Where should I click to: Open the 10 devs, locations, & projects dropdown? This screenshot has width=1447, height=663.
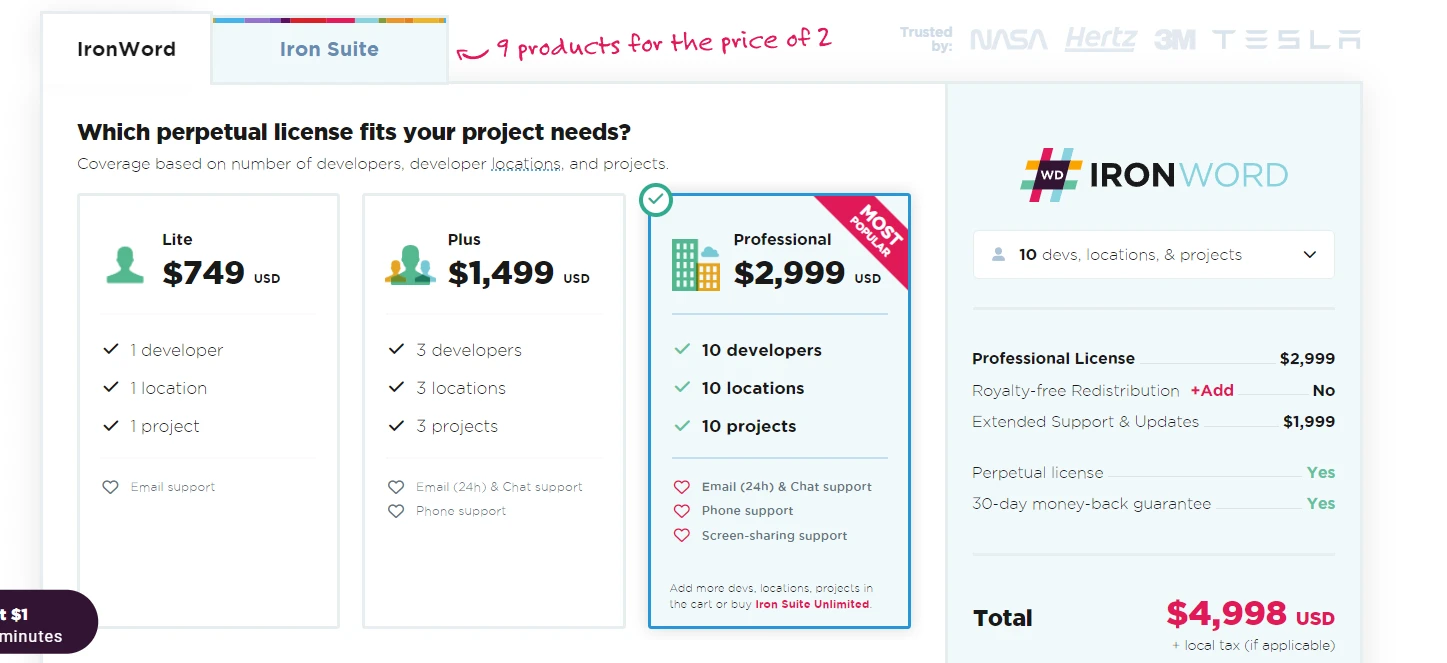click(1153, 255)
